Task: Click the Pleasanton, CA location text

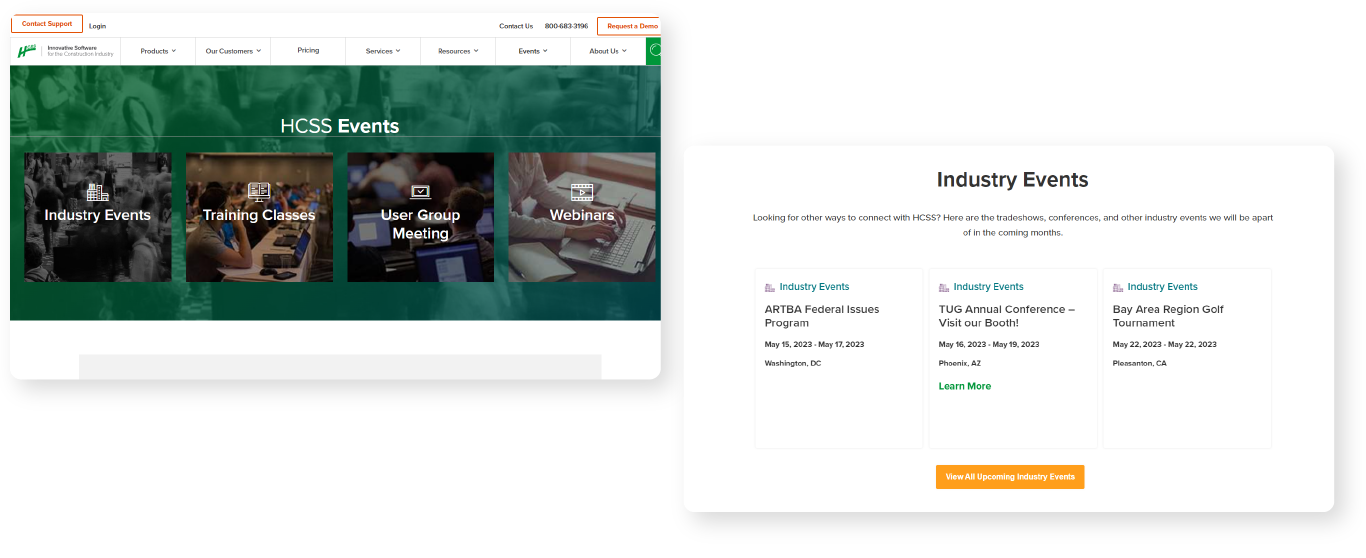Action: click(1140, 363)
